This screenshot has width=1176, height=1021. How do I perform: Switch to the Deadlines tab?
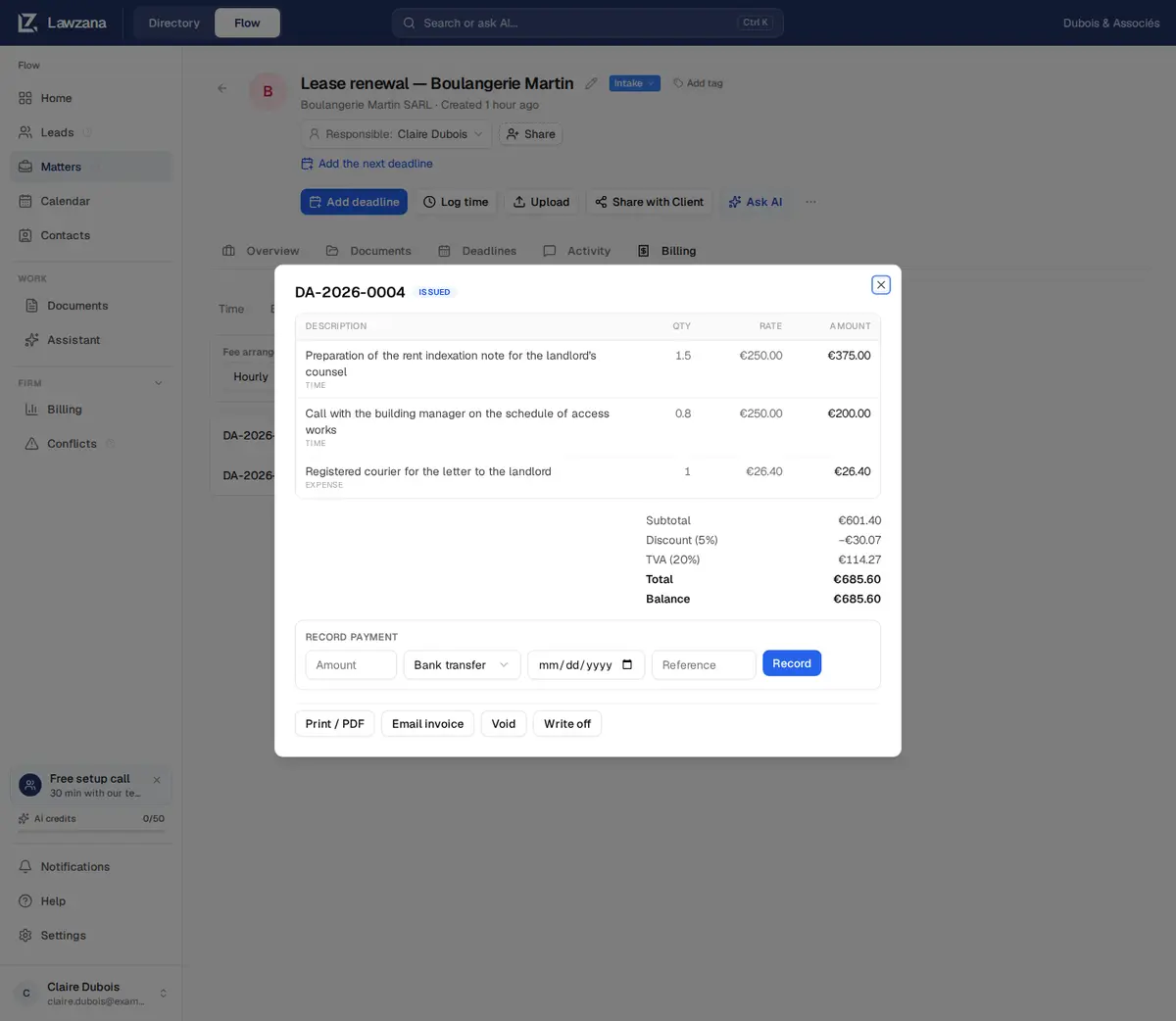pos(477,251)
